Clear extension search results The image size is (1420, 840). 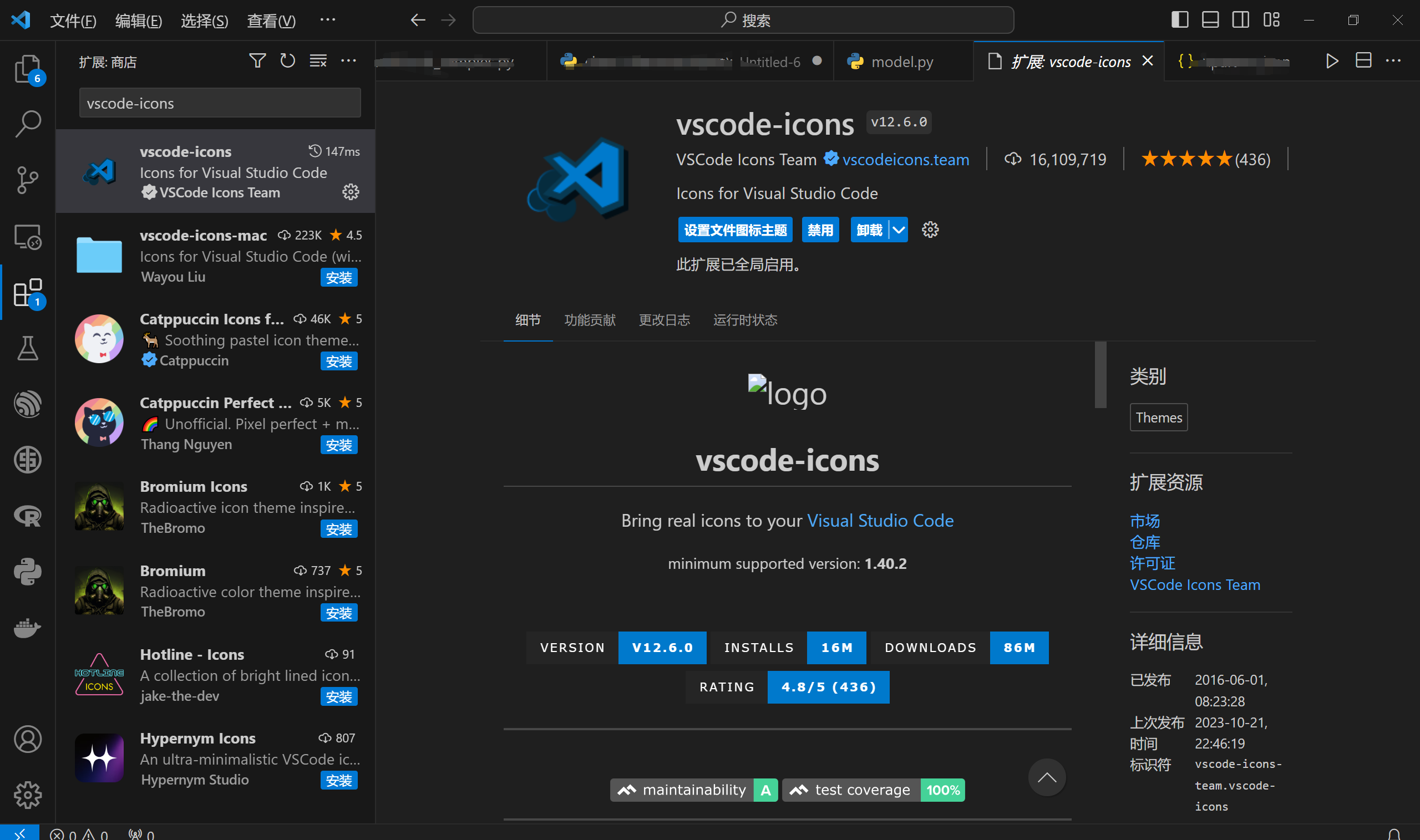318,60
